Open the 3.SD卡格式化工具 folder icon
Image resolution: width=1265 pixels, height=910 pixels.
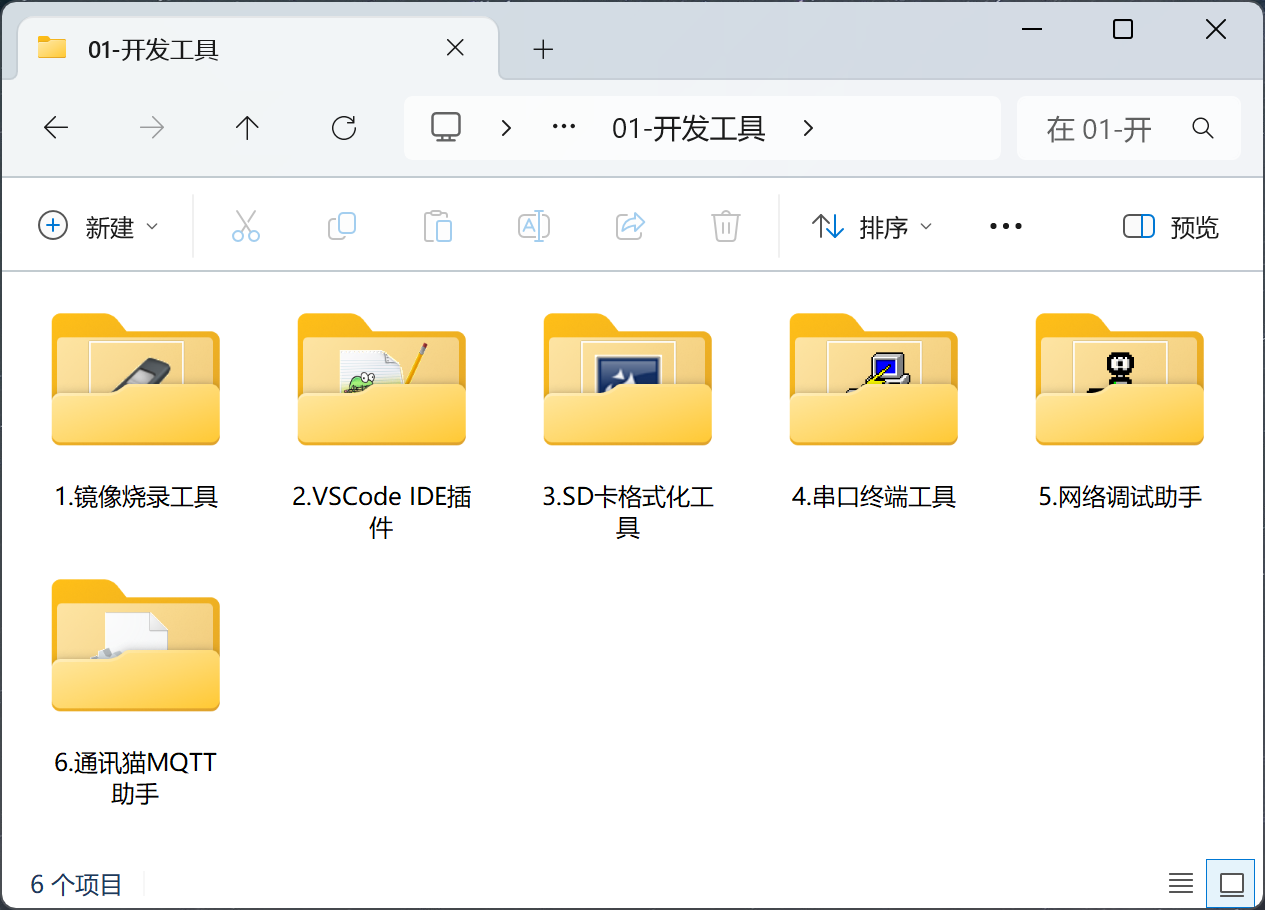click(x=627, y=379)
